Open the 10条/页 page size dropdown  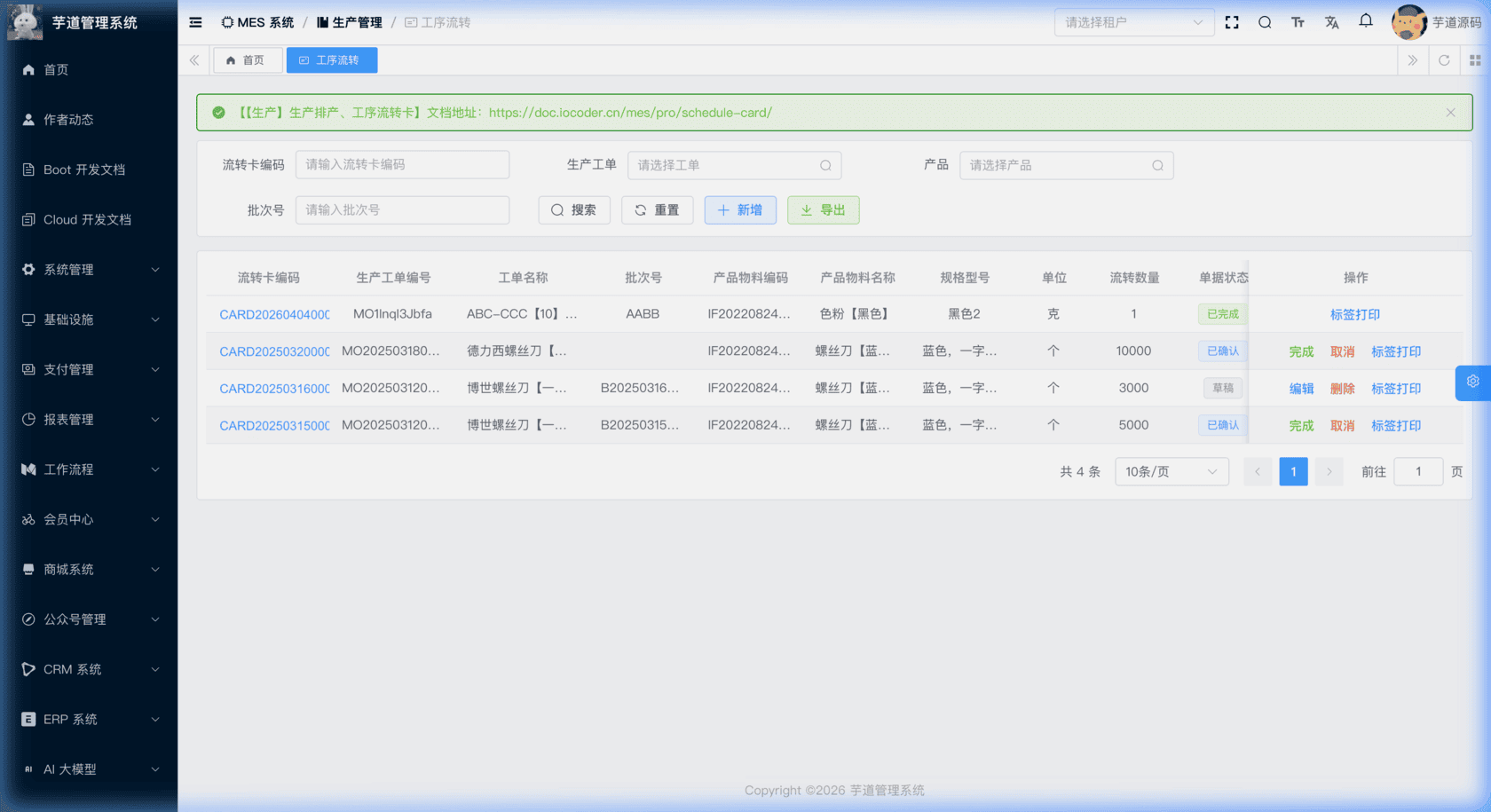[x=1171, y=472]
